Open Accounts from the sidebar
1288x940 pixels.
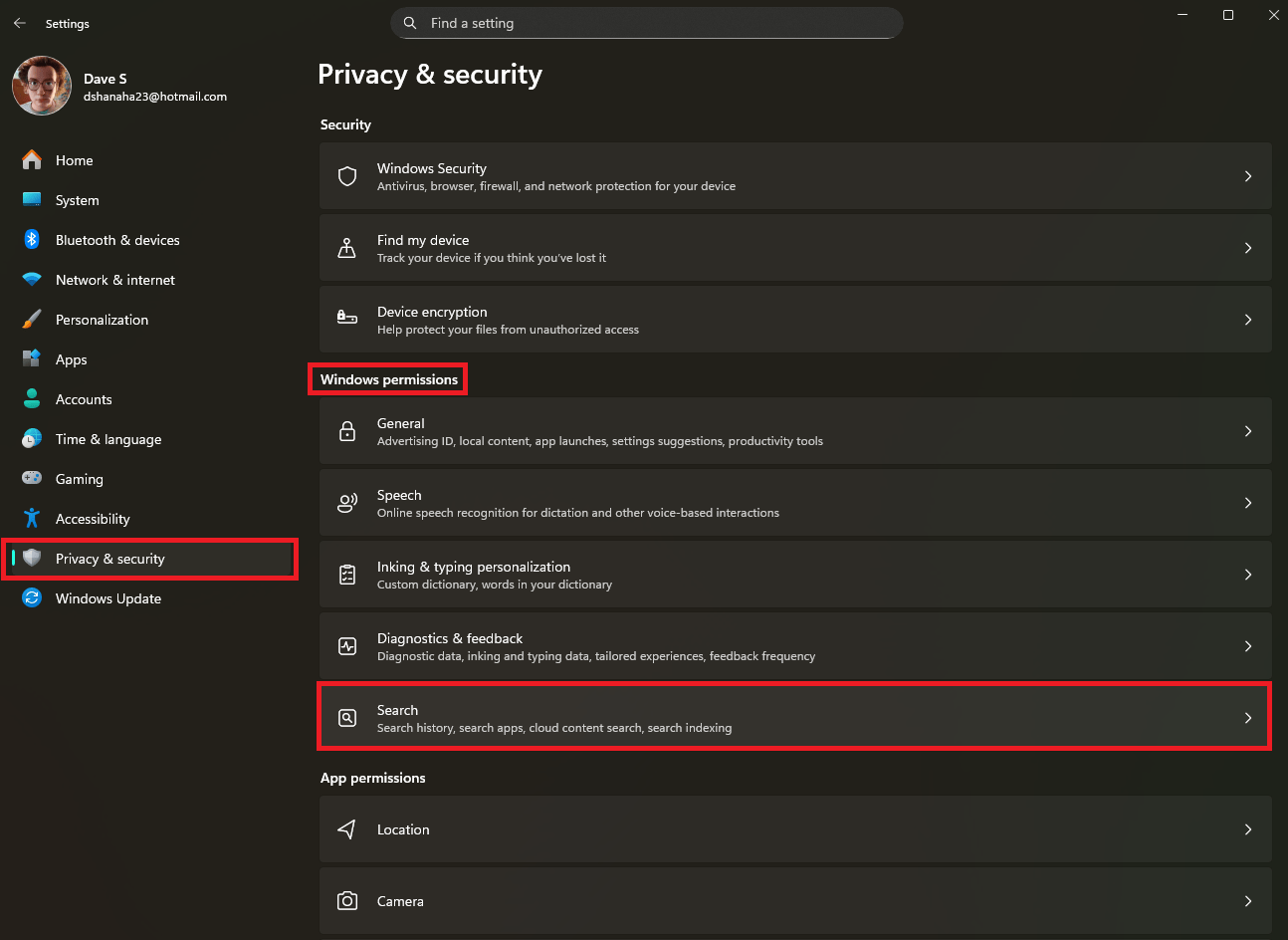[x=84, y=399]
